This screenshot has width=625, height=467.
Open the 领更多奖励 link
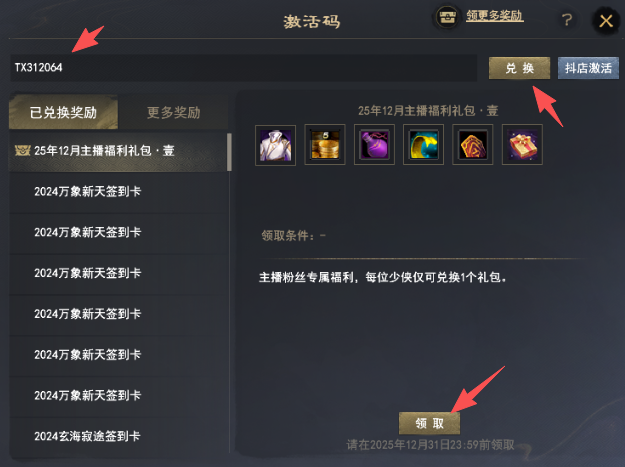coord(495,16)
